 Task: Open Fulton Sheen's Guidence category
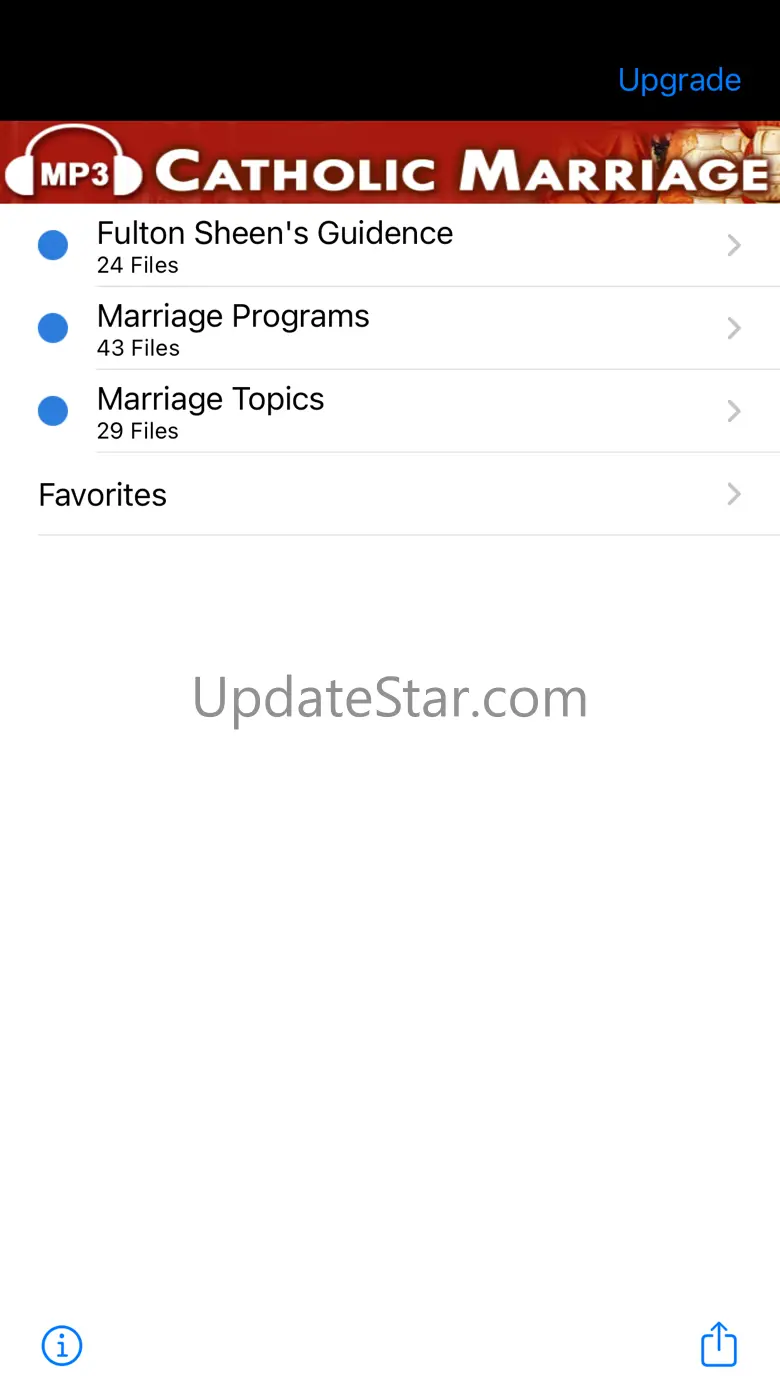click(x=390, y=245)
